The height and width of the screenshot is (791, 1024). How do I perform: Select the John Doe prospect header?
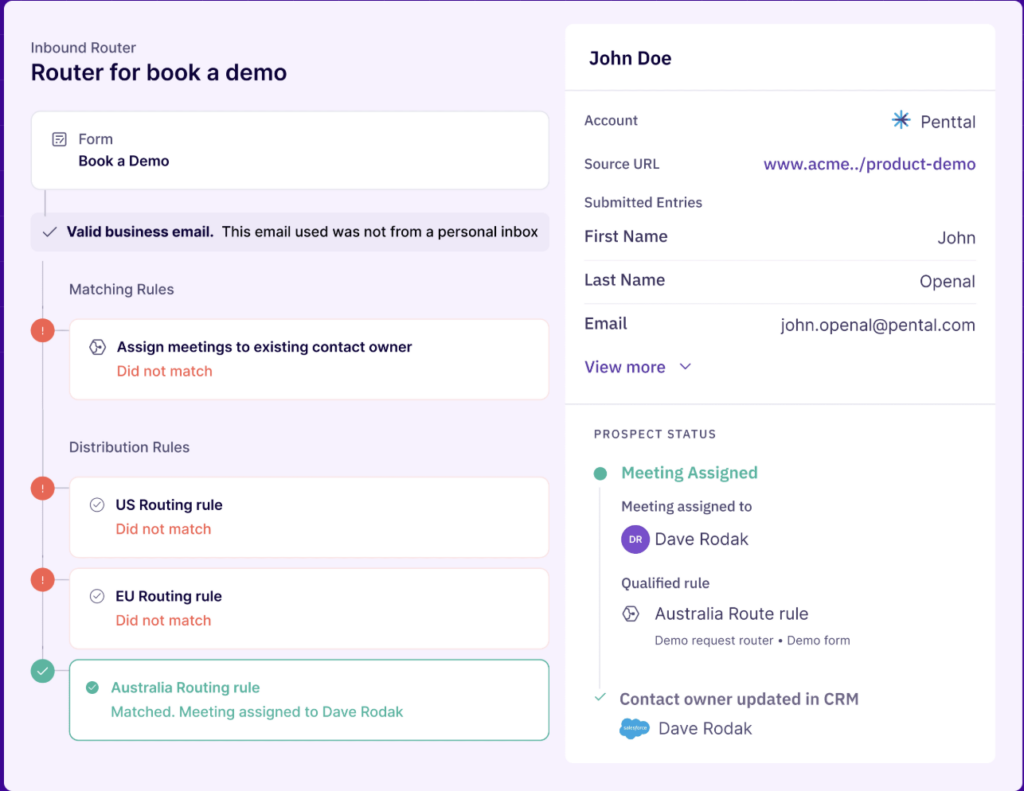[x=630, y=58]
